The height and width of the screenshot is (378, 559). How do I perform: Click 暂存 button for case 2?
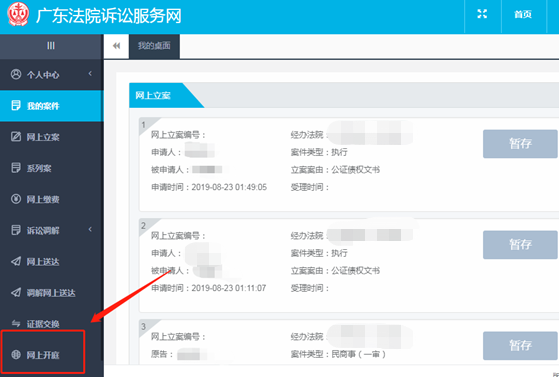tap(520, 245)
